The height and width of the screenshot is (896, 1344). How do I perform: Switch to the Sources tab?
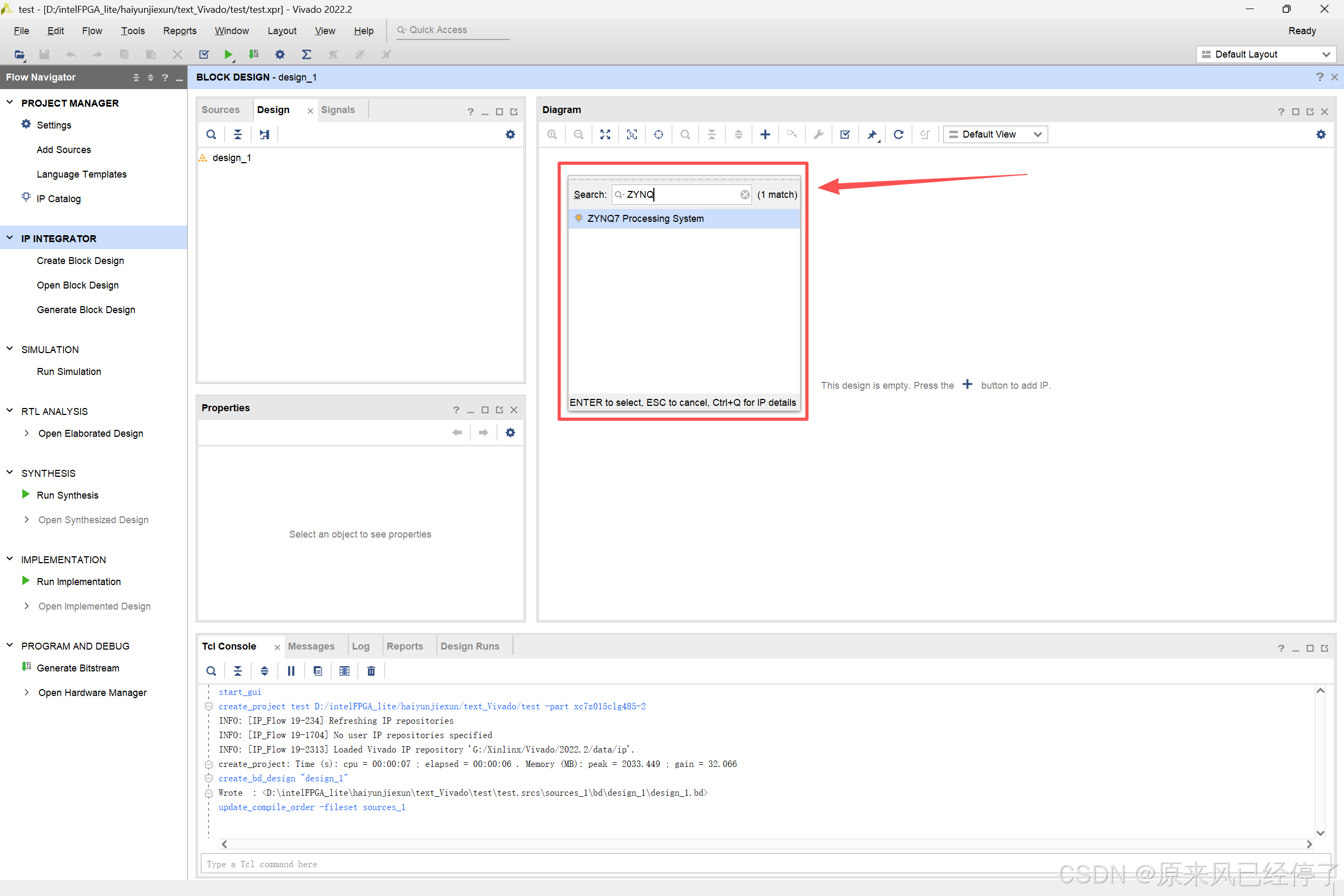pos(220,110)
